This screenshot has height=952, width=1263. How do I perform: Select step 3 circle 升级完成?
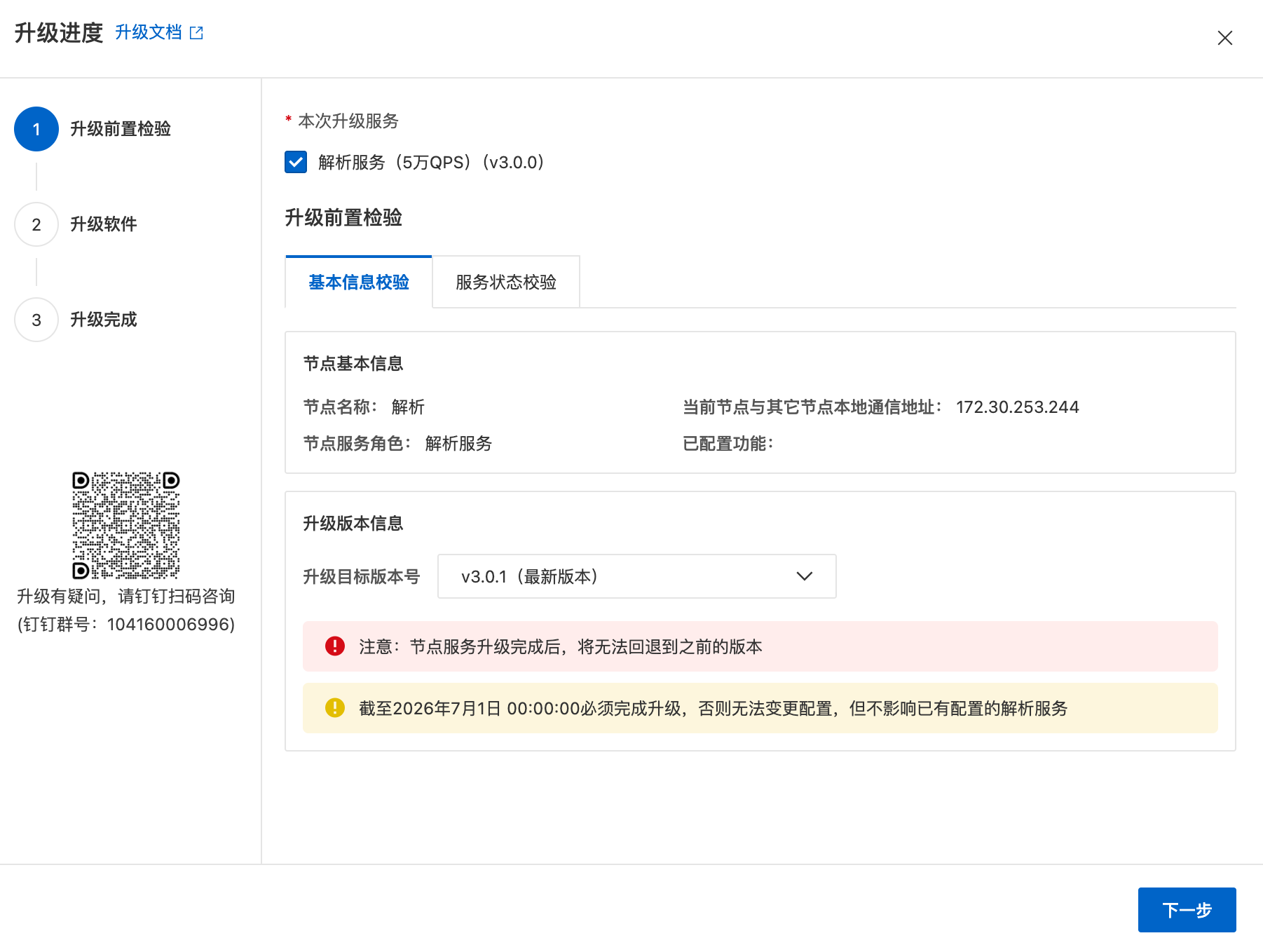pos(36,320)
